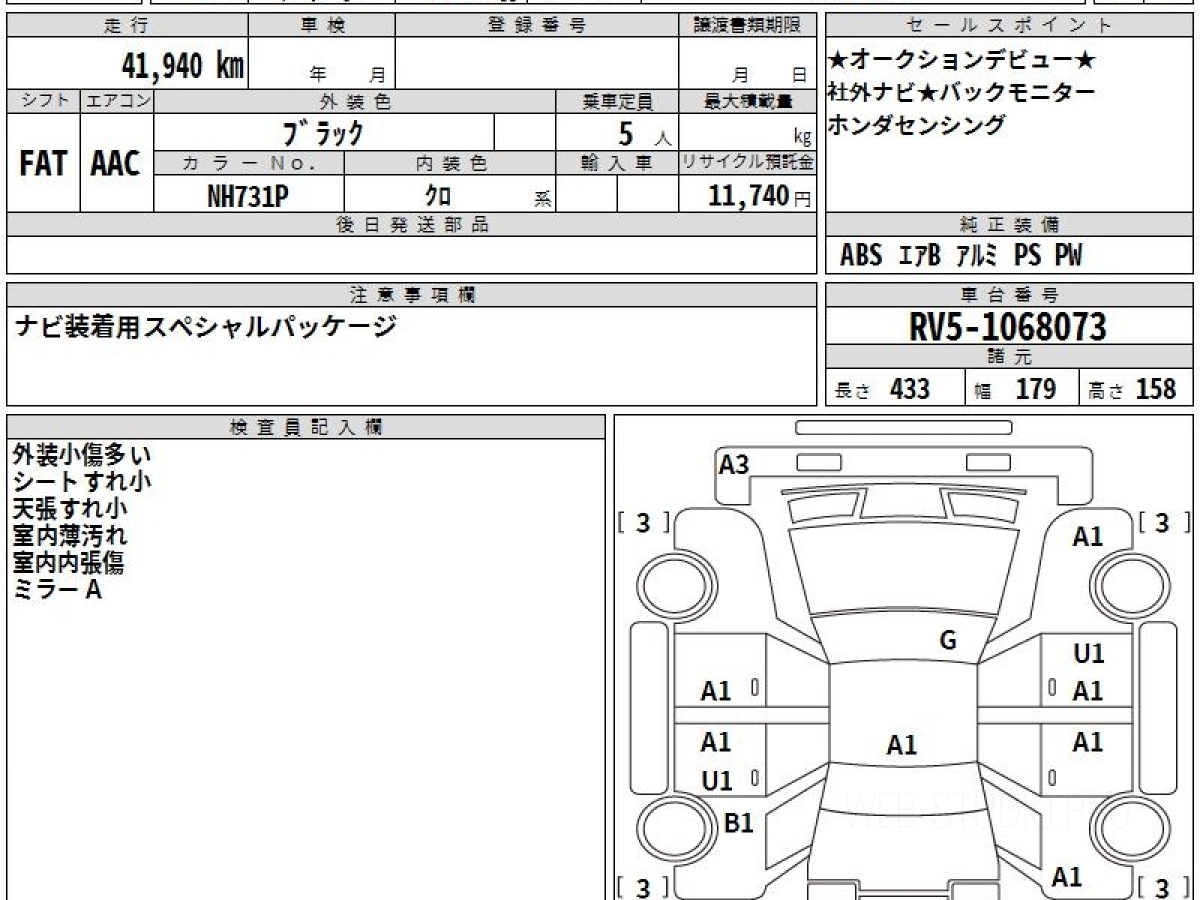Select the height value 高さ 158
The image size is (1200, 900).
click(x=1133, y=389)
